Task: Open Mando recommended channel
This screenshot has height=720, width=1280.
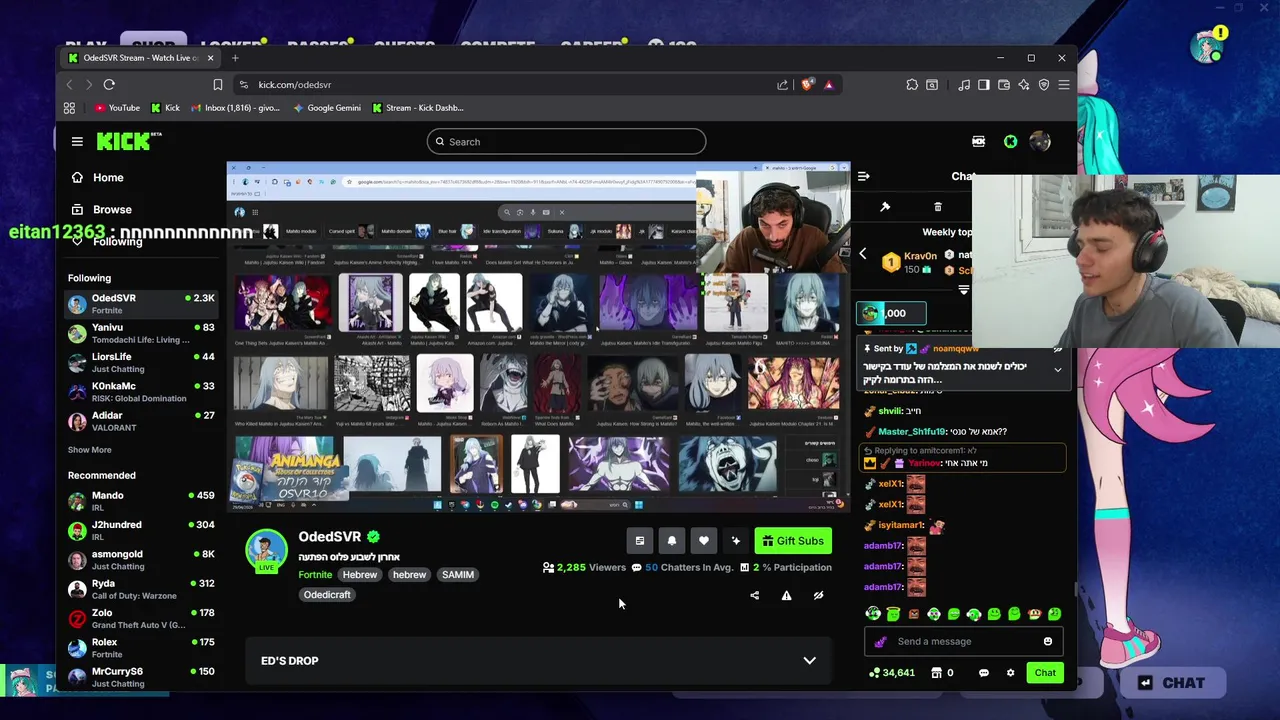Action: [x=141, y=501]
